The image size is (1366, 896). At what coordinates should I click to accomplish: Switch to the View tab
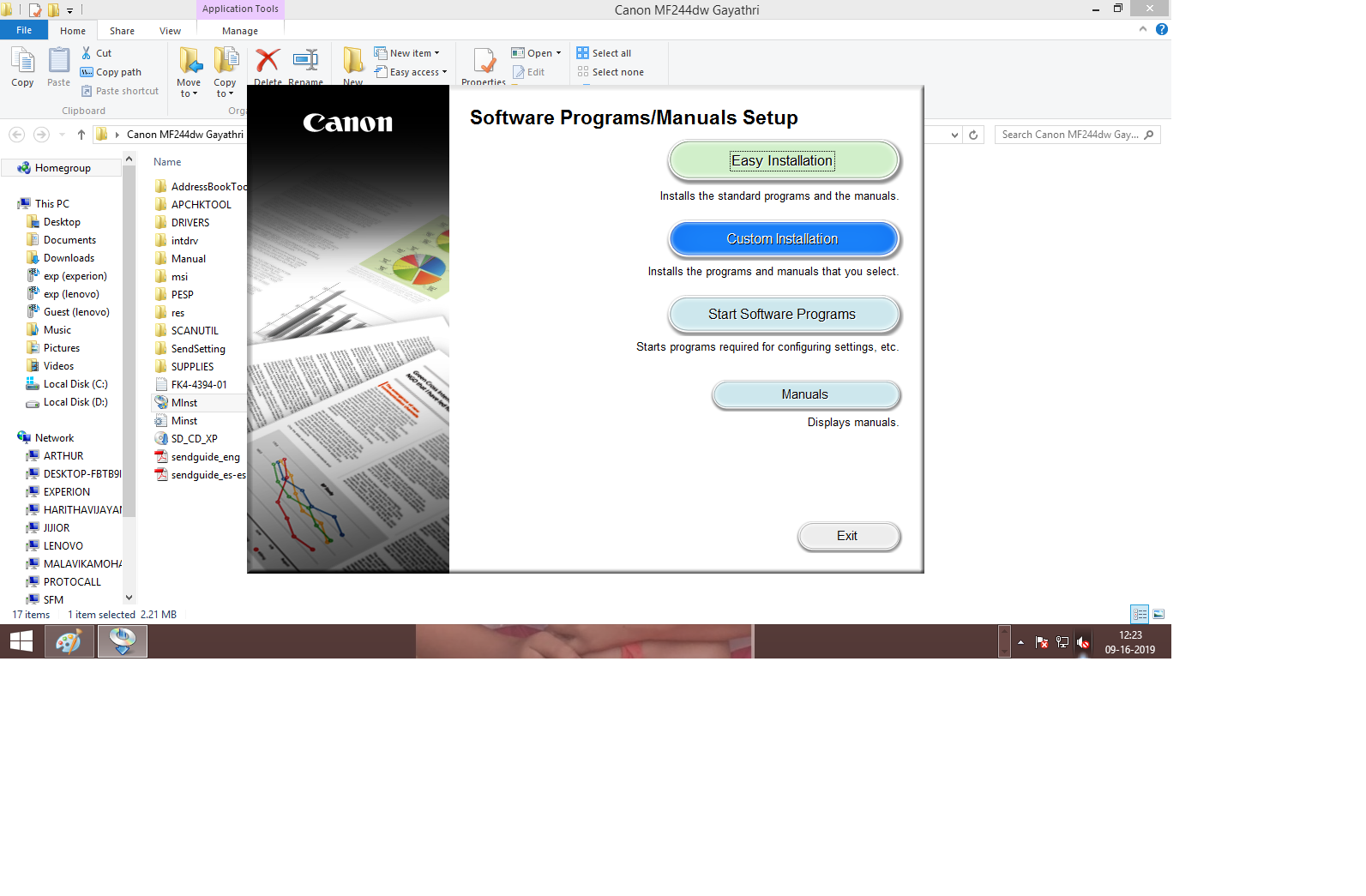click(170, 31)
